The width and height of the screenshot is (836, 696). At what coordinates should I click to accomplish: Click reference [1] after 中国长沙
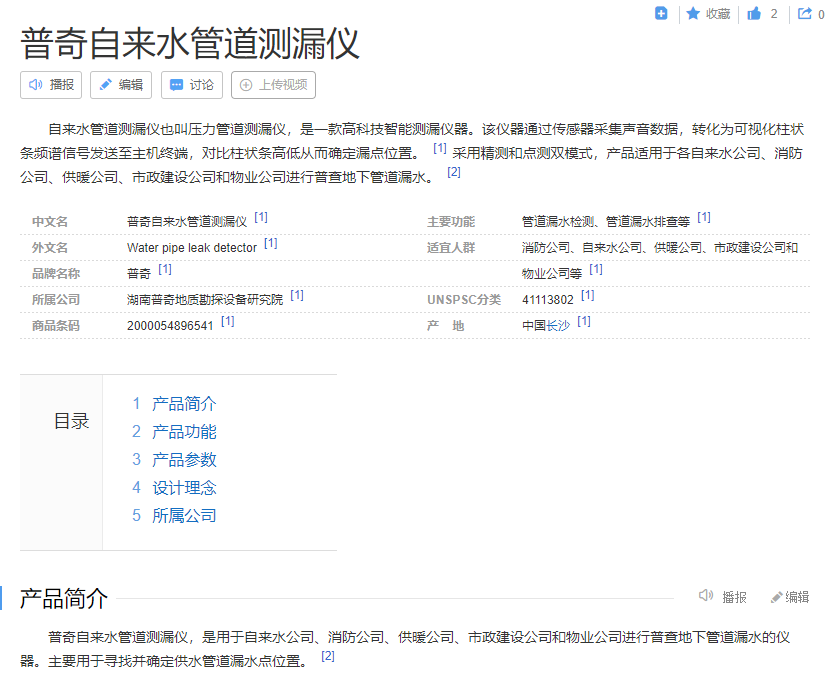click(x=584, y=321)
